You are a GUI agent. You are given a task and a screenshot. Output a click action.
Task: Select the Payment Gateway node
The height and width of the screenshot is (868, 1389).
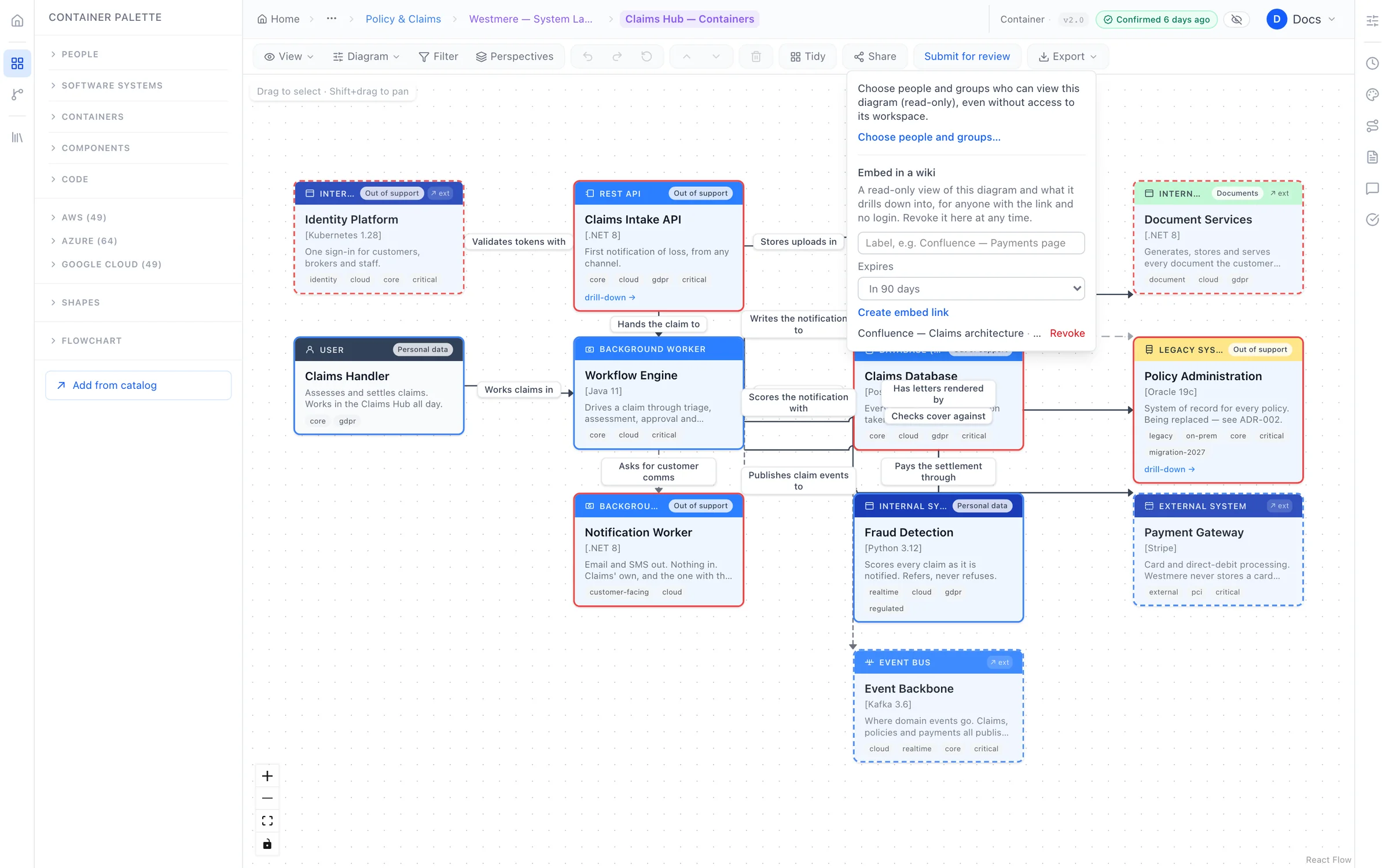pos(1218,550)
